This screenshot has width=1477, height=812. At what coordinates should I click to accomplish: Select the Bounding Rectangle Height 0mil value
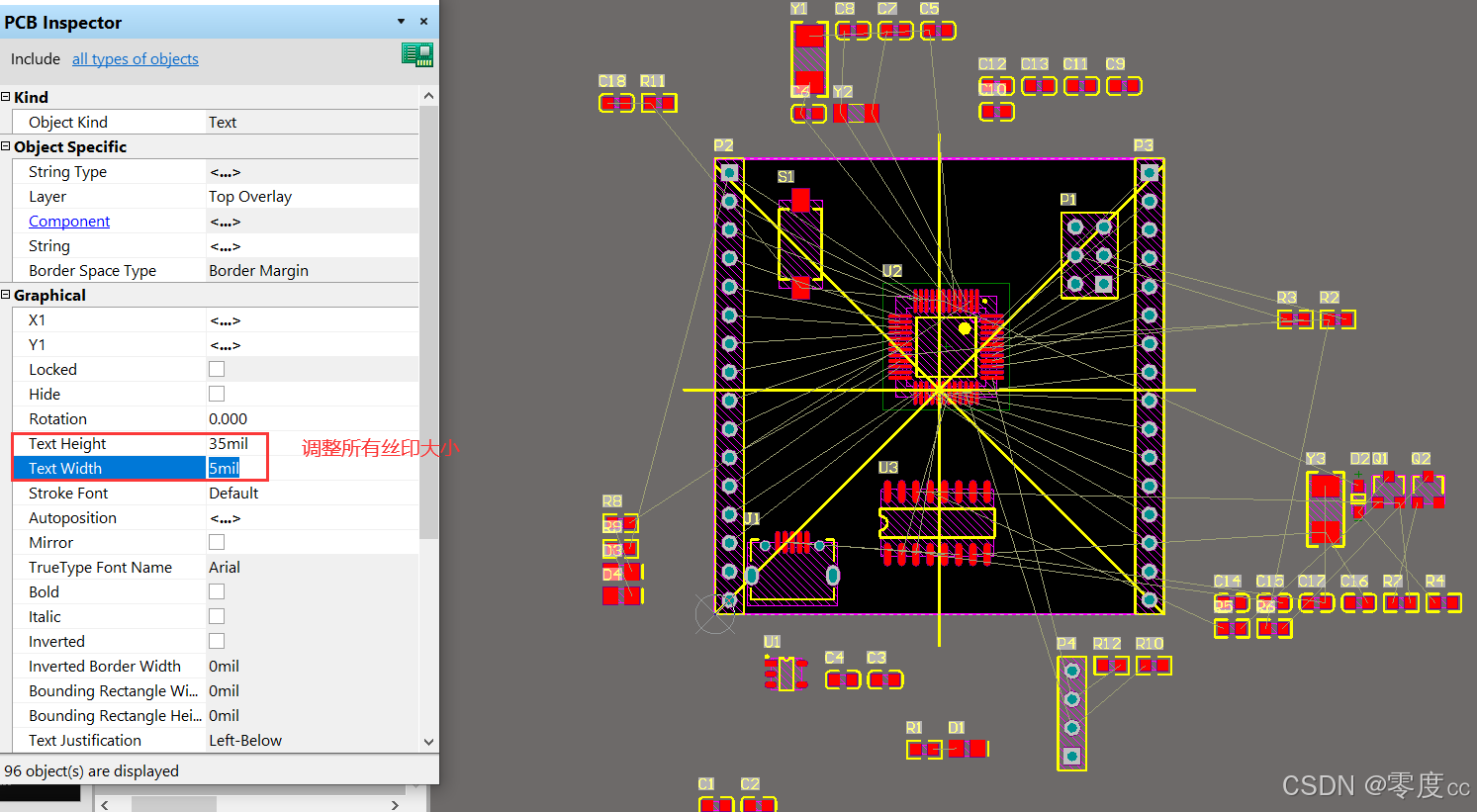click(225, 716)
